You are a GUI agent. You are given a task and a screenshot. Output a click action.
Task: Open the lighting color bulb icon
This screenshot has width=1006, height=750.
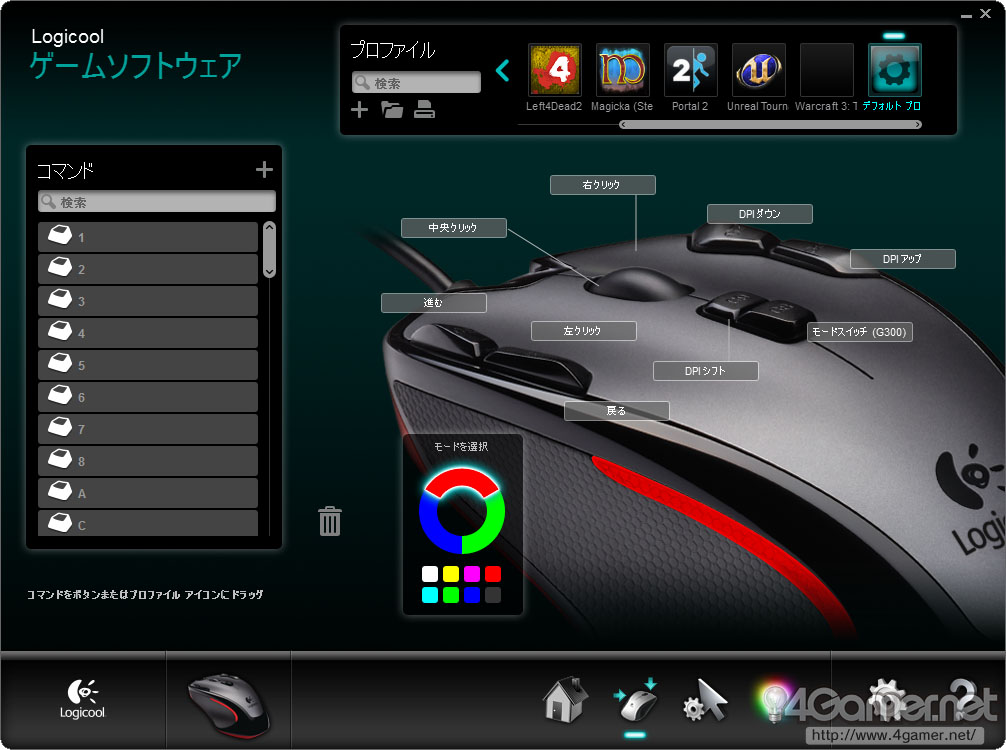774,701
